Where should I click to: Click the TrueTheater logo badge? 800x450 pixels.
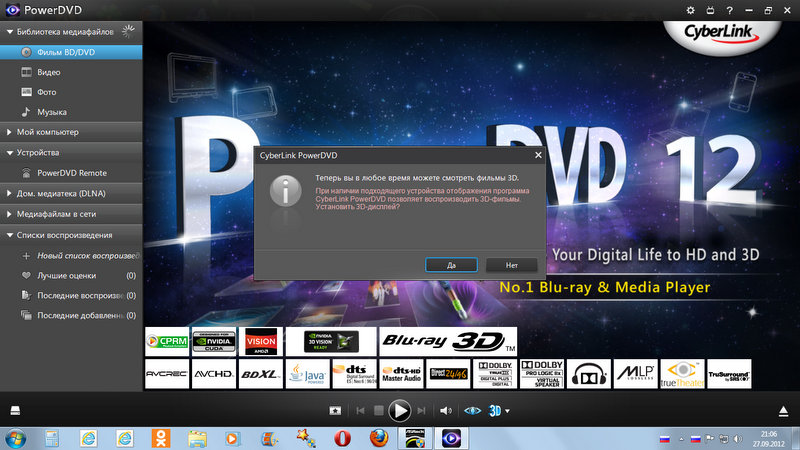click(682, 374)
